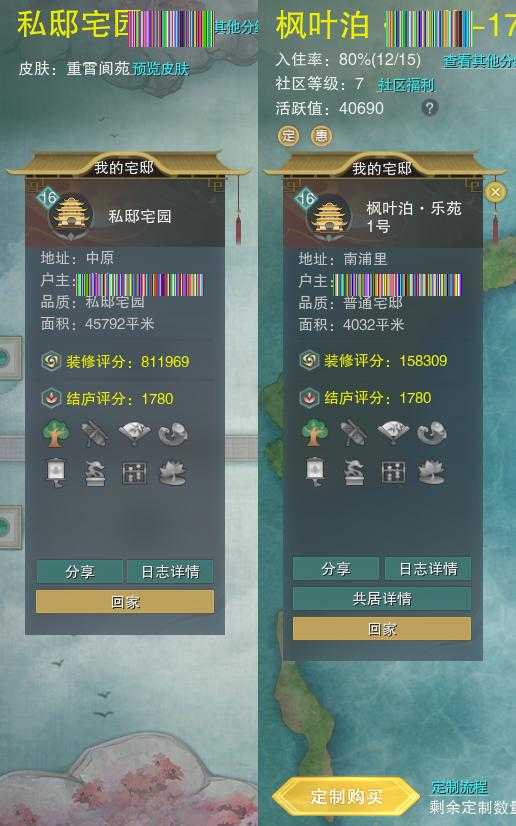Open the 定制流程 link
Viewport: 516px width, 826px height.
[459, 787]
